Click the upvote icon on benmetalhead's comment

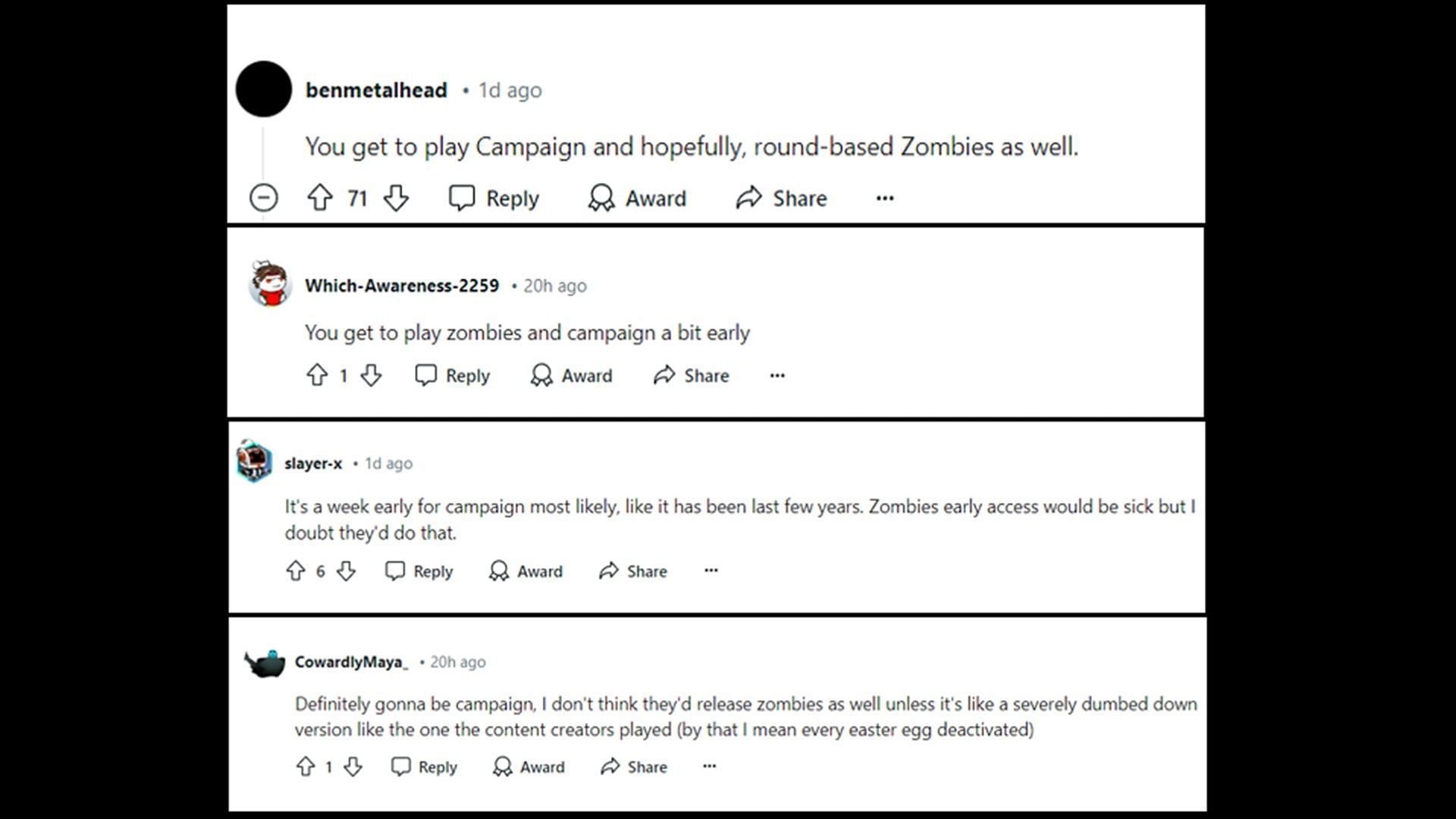click(x=319, y=198)
